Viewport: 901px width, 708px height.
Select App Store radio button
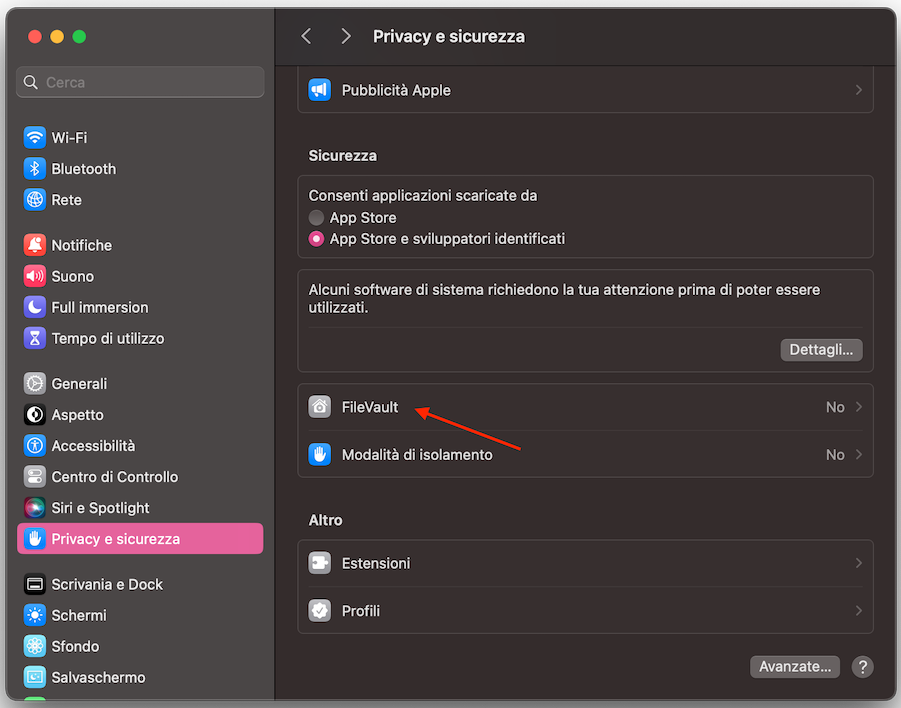[x=319, y=217]
